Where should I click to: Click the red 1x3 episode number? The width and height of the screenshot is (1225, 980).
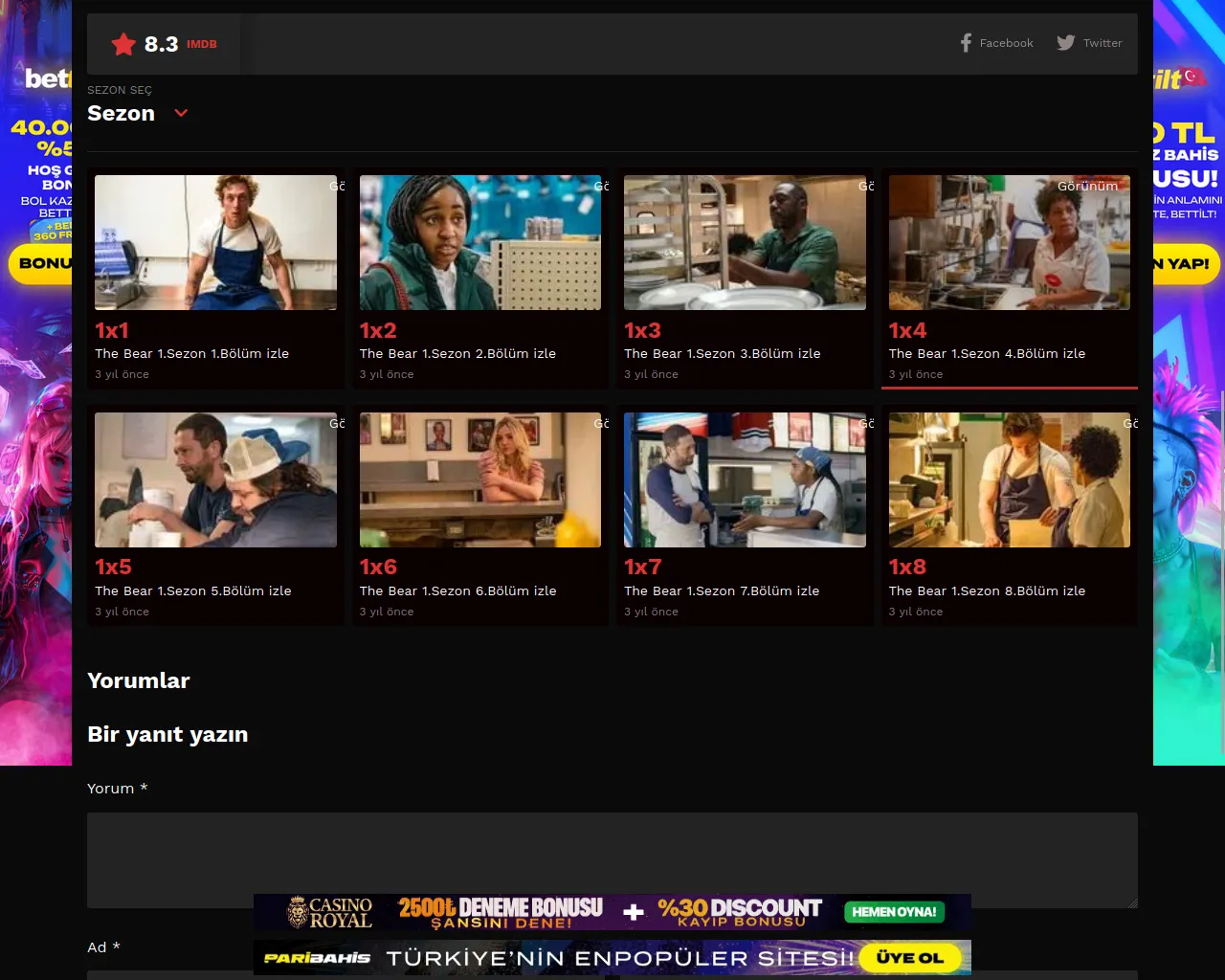pos(642,330)
